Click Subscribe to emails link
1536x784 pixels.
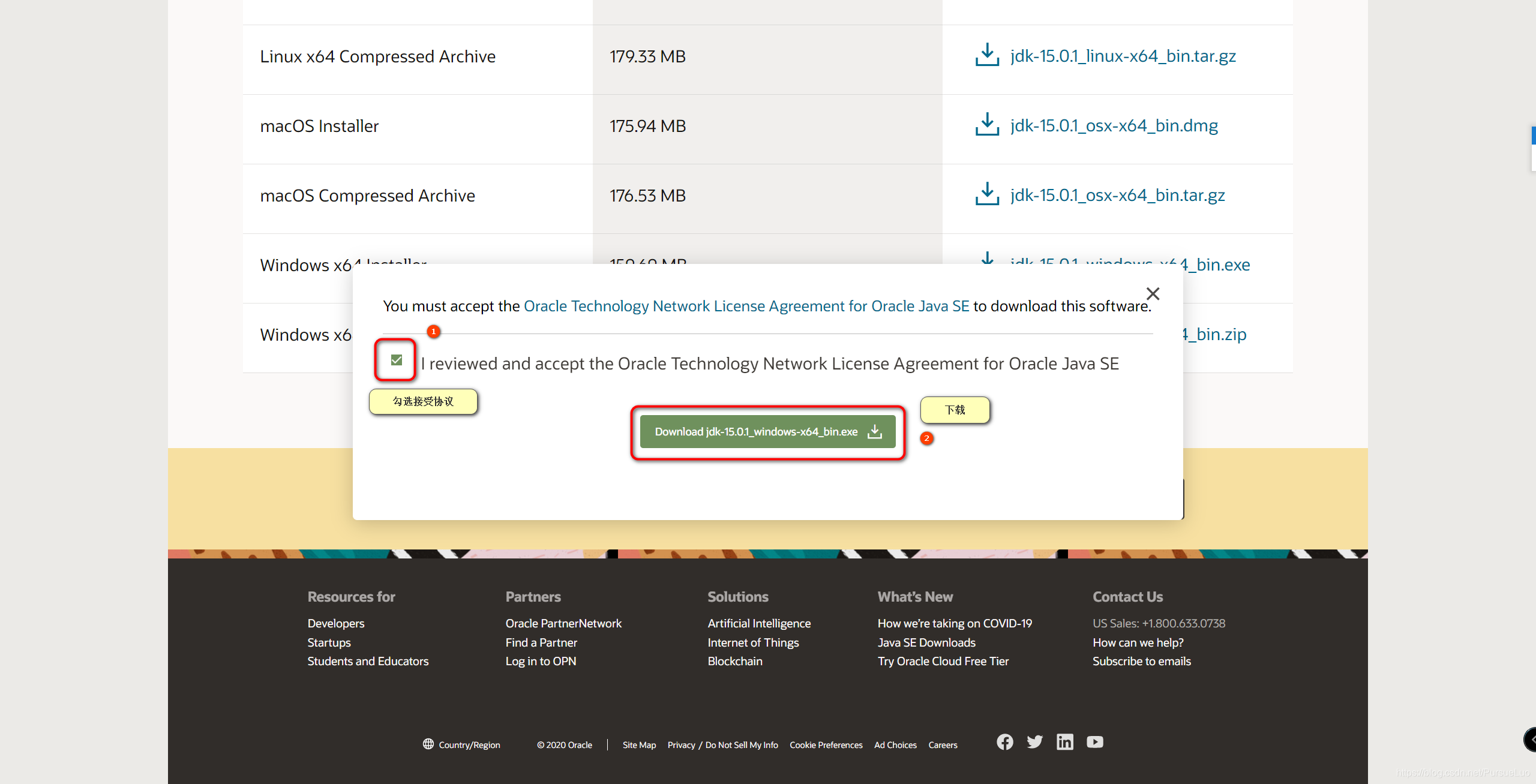coord(1141,661)
